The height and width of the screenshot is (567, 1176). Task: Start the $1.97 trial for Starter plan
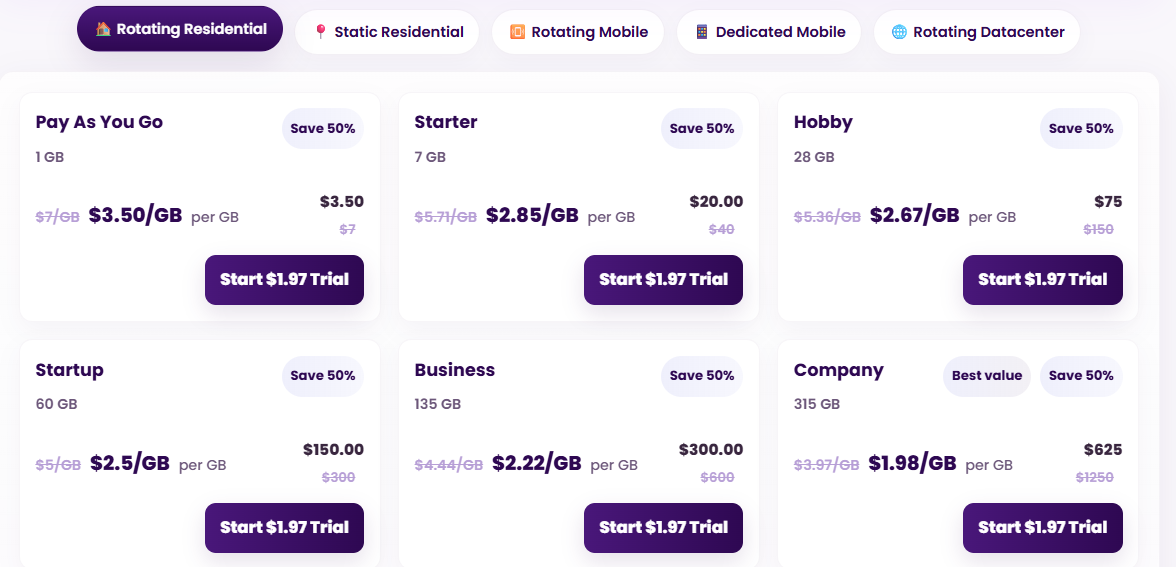pos(663,280)
